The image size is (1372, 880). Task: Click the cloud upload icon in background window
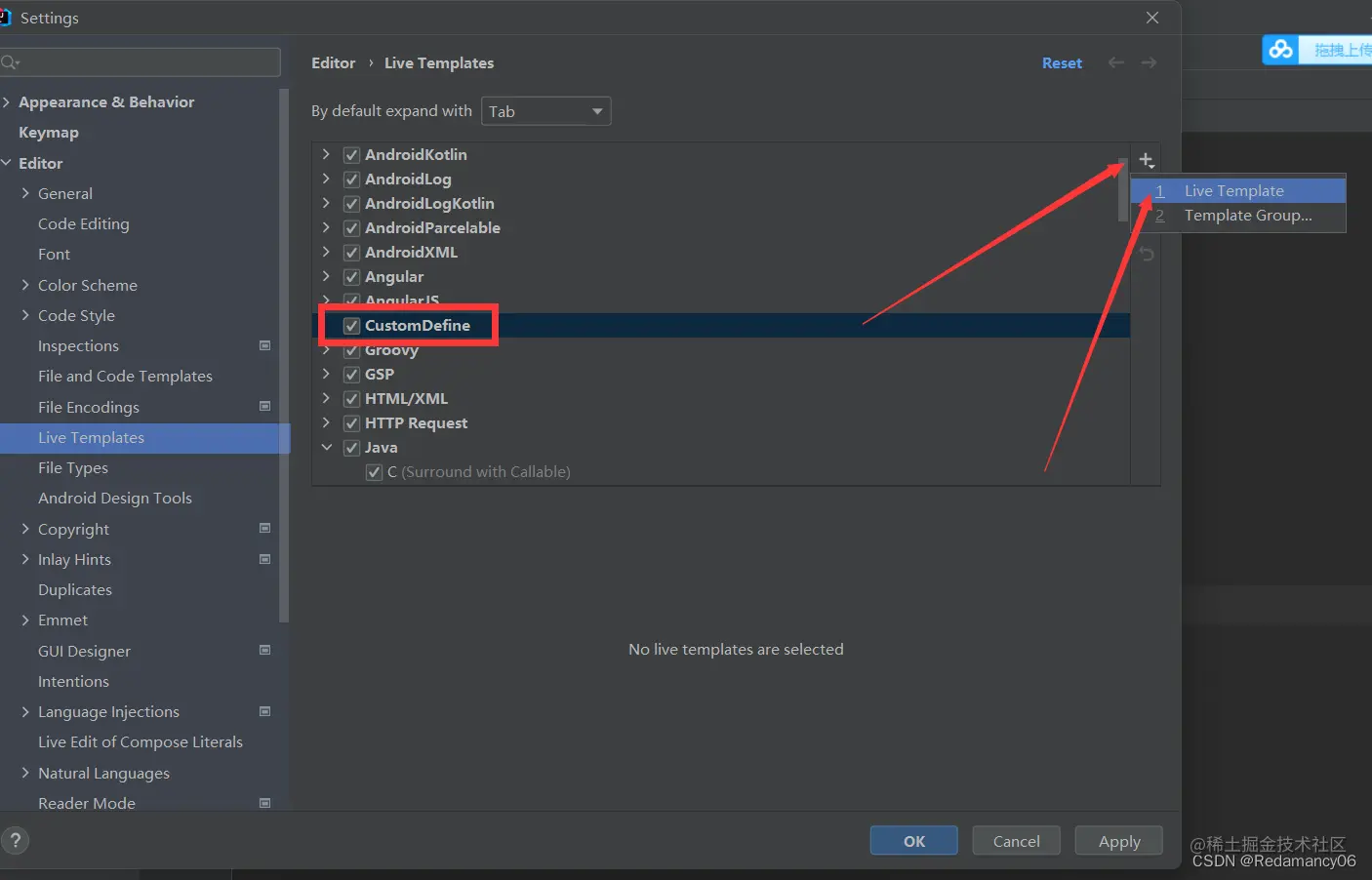(x=1280, y=49)
